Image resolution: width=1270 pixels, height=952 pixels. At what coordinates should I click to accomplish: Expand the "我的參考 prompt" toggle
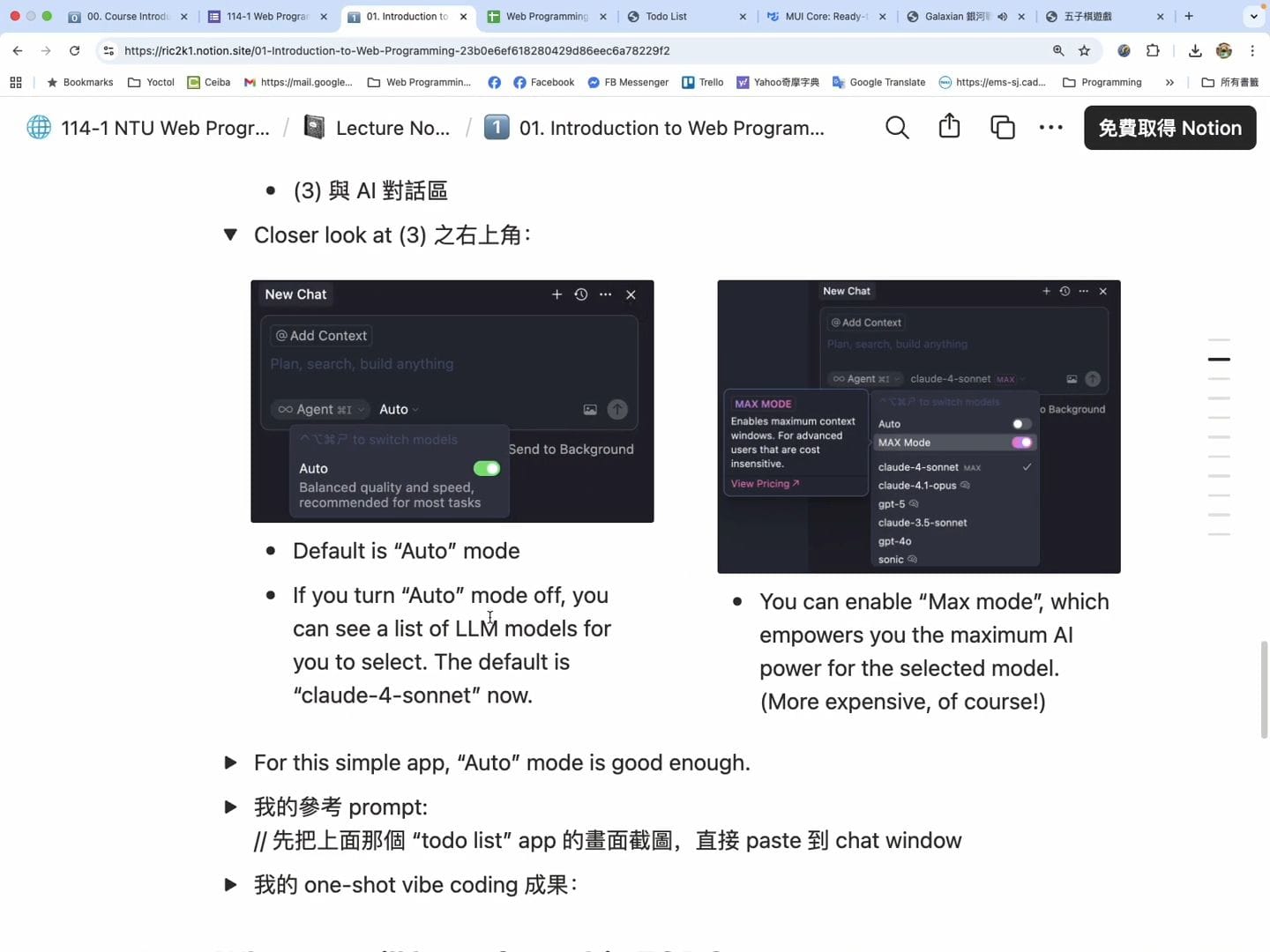pos(231,807)
